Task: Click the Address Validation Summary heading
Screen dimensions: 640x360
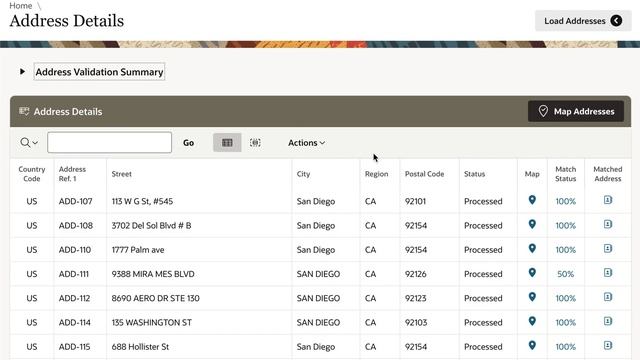Action: click(x=99, y=72)
